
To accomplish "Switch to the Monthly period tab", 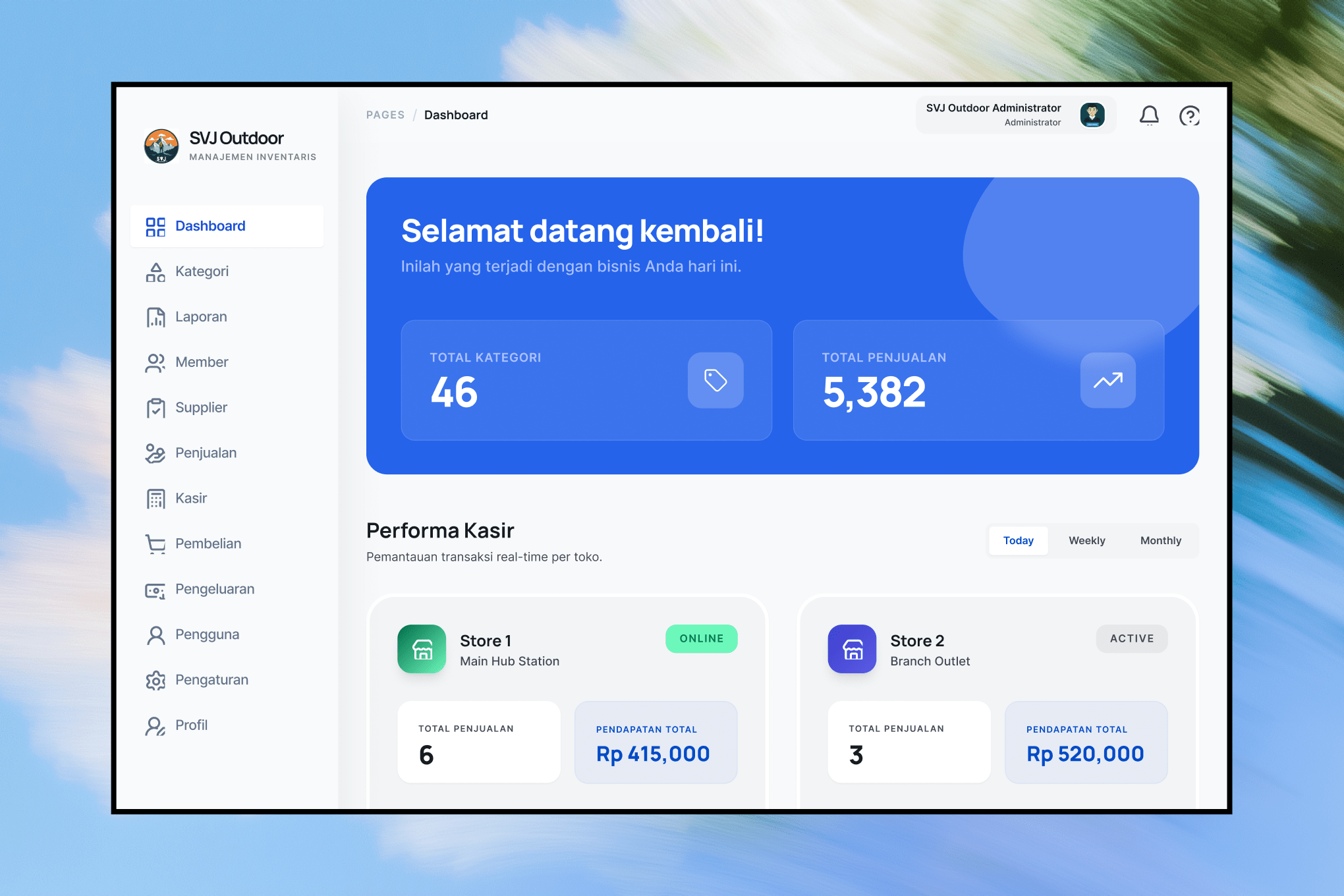I will pyautogui.click(x=1160, y=541).
